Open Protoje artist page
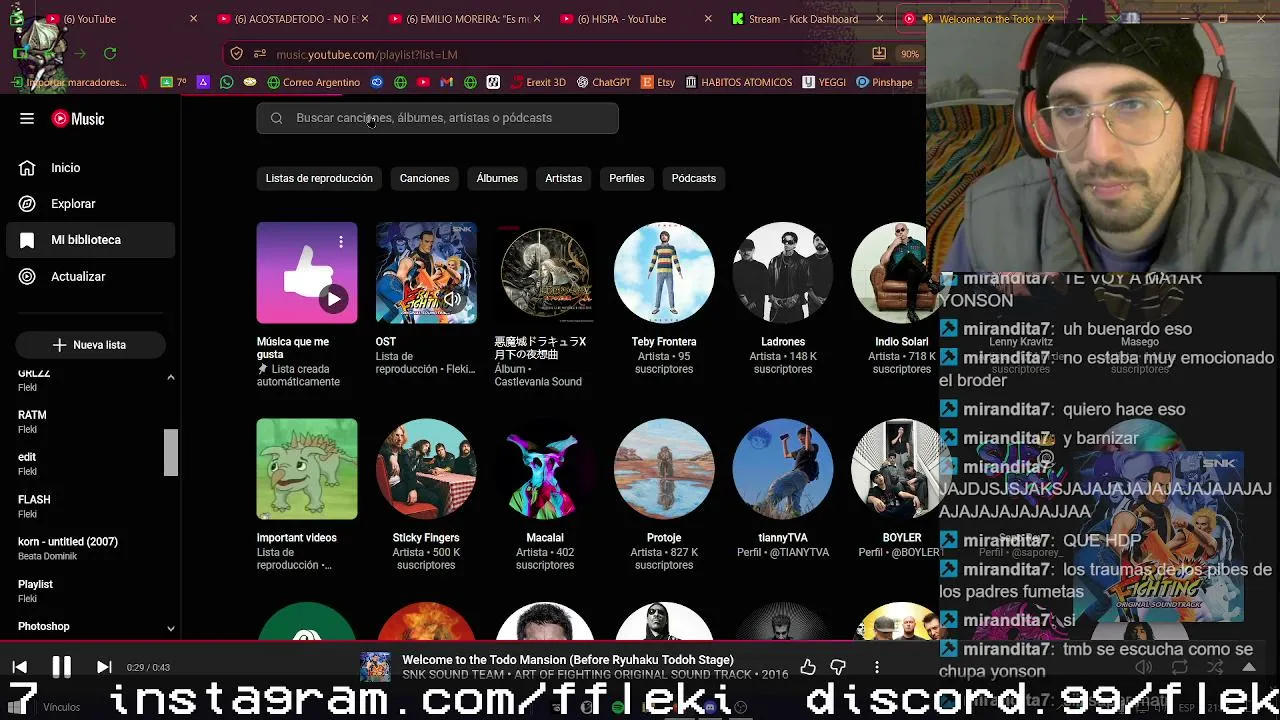 [664, 469]
